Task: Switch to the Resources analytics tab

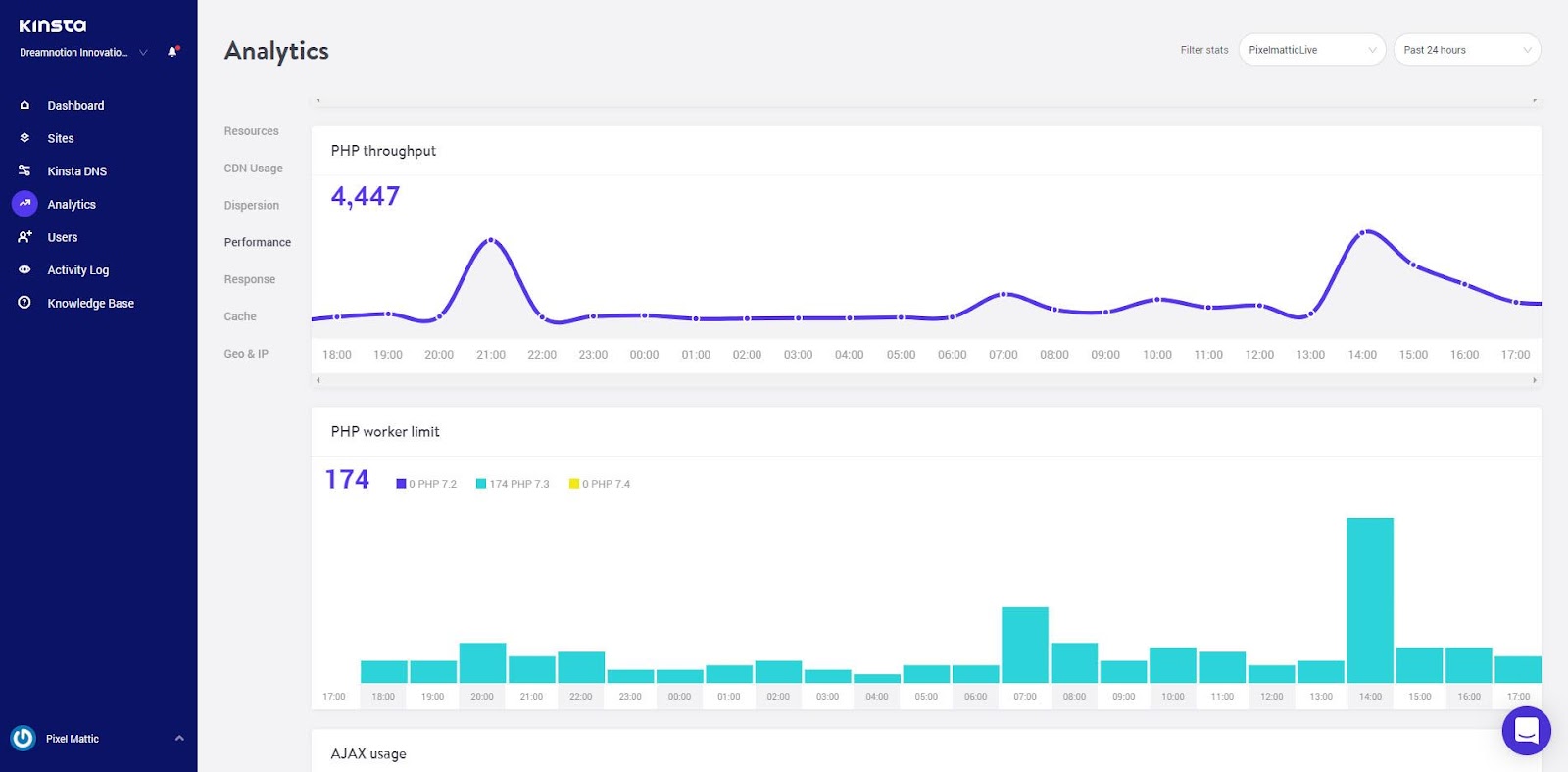Action: tap(251, 131)
